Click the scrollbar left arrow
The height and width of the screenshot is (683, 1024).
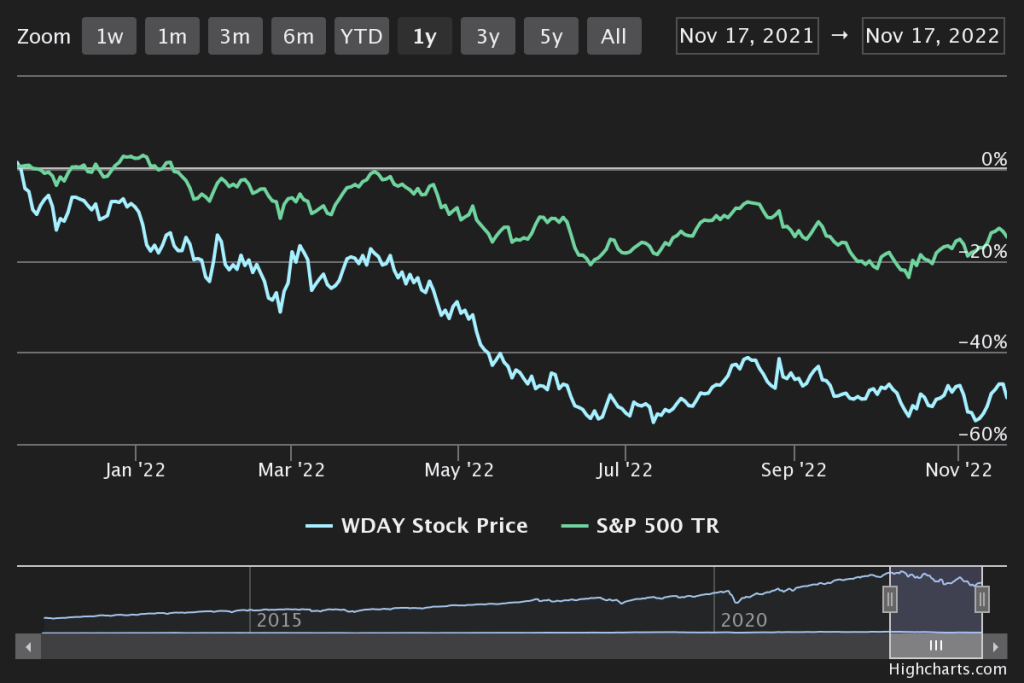[x=29, y=646]
